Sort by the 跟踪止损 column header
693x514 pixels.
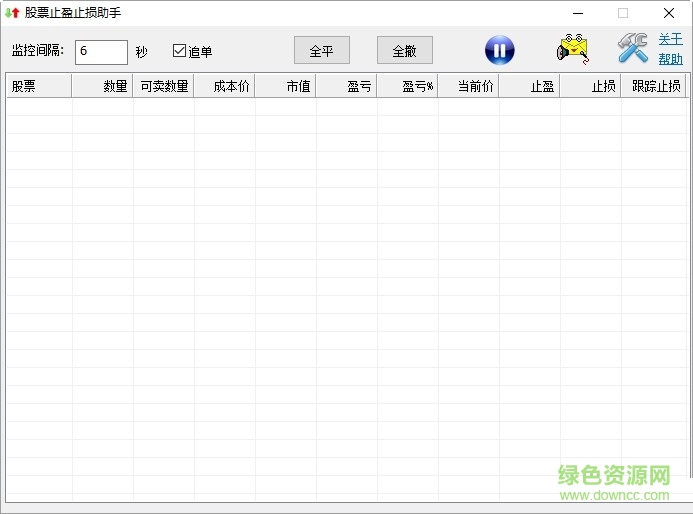(653, 86)
